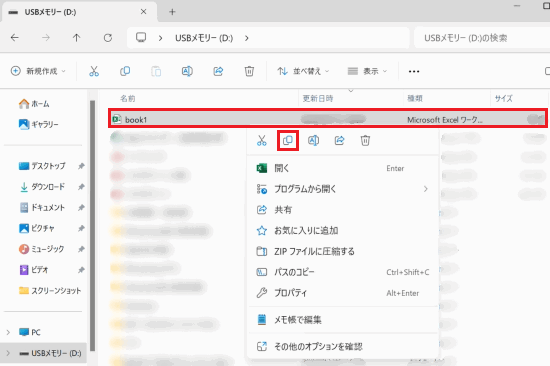Unpin ドキュメント using its pin icon

[x=81, y=207]
